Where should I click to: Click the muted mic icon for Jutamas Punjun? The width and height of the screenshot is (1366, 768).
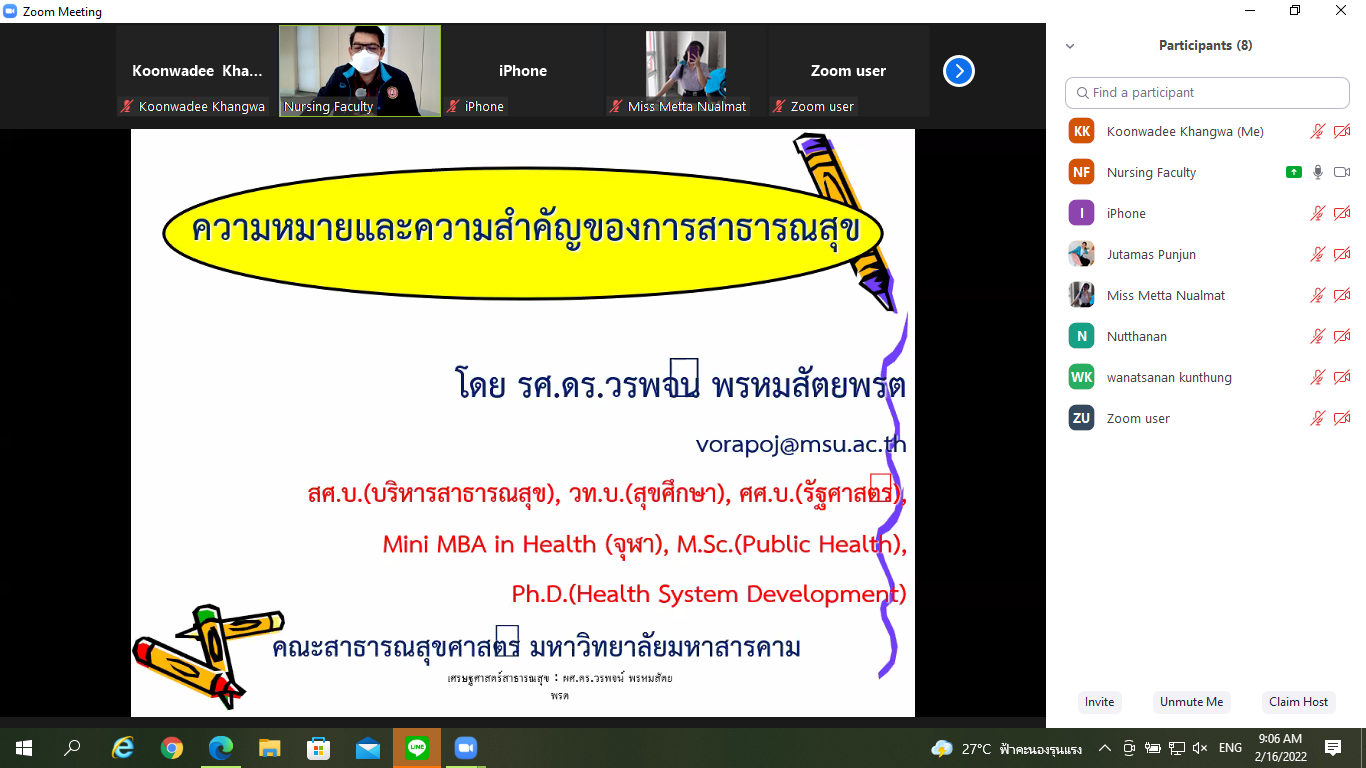(x=1318, y=254)
